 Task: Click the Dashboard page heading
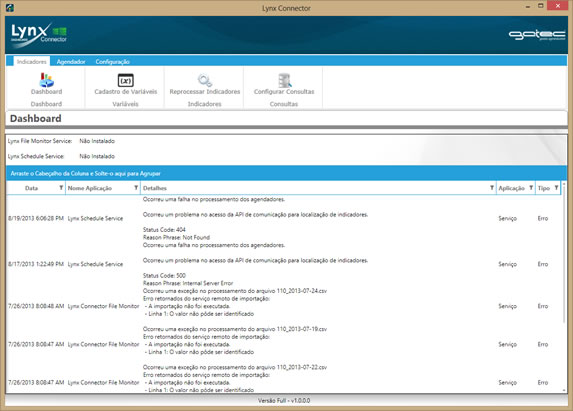pos(35,118)
